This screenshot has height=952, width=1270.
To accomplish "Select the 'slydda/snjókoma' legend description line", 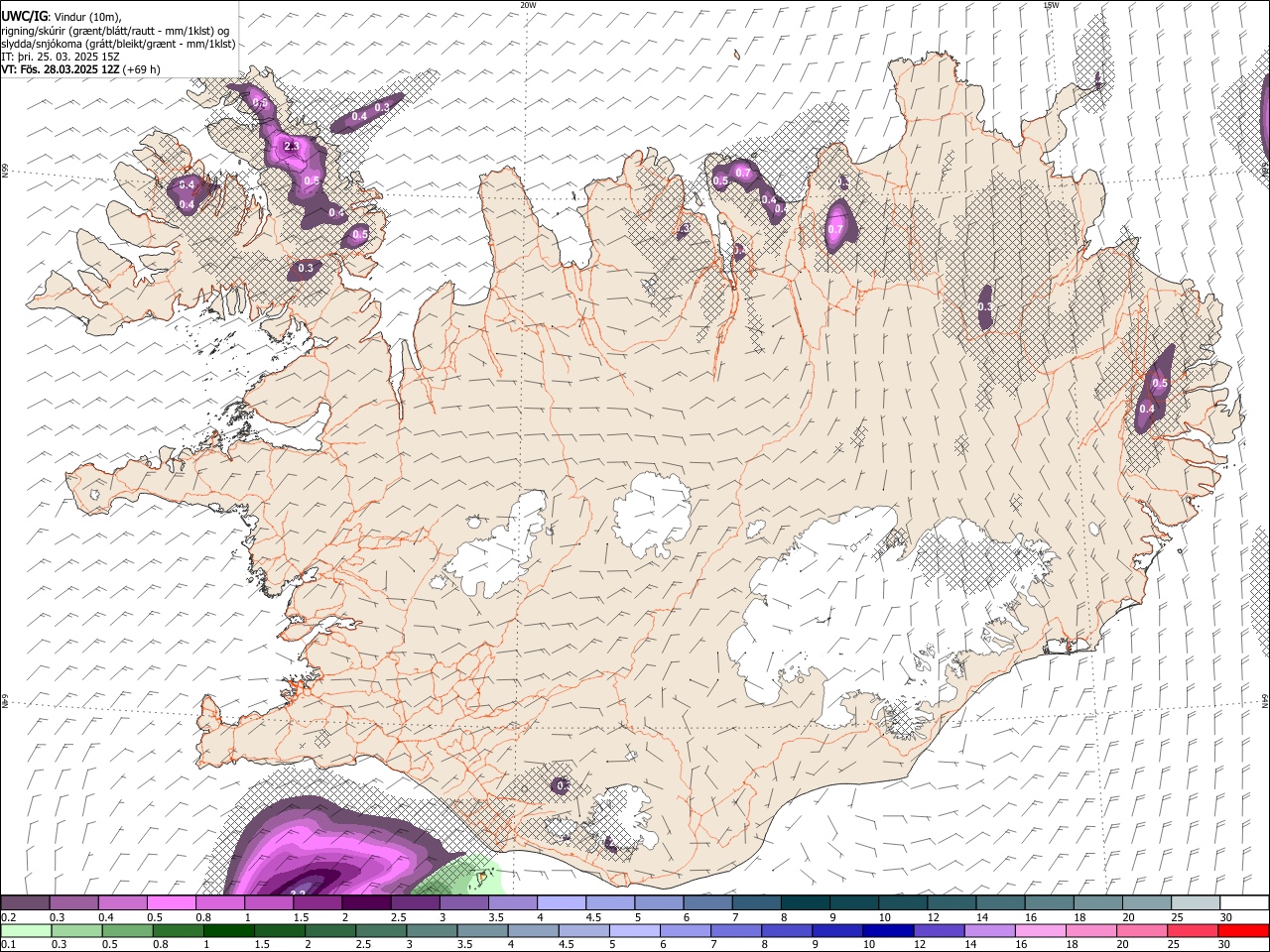I will [118, 44].
